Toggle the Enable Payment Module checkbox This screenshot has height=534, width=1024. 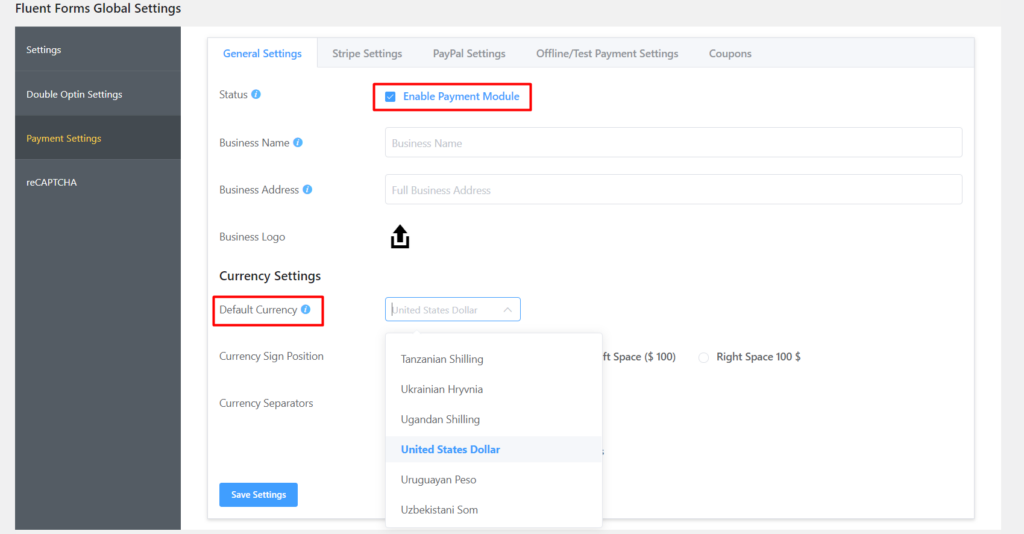point(390,97)
